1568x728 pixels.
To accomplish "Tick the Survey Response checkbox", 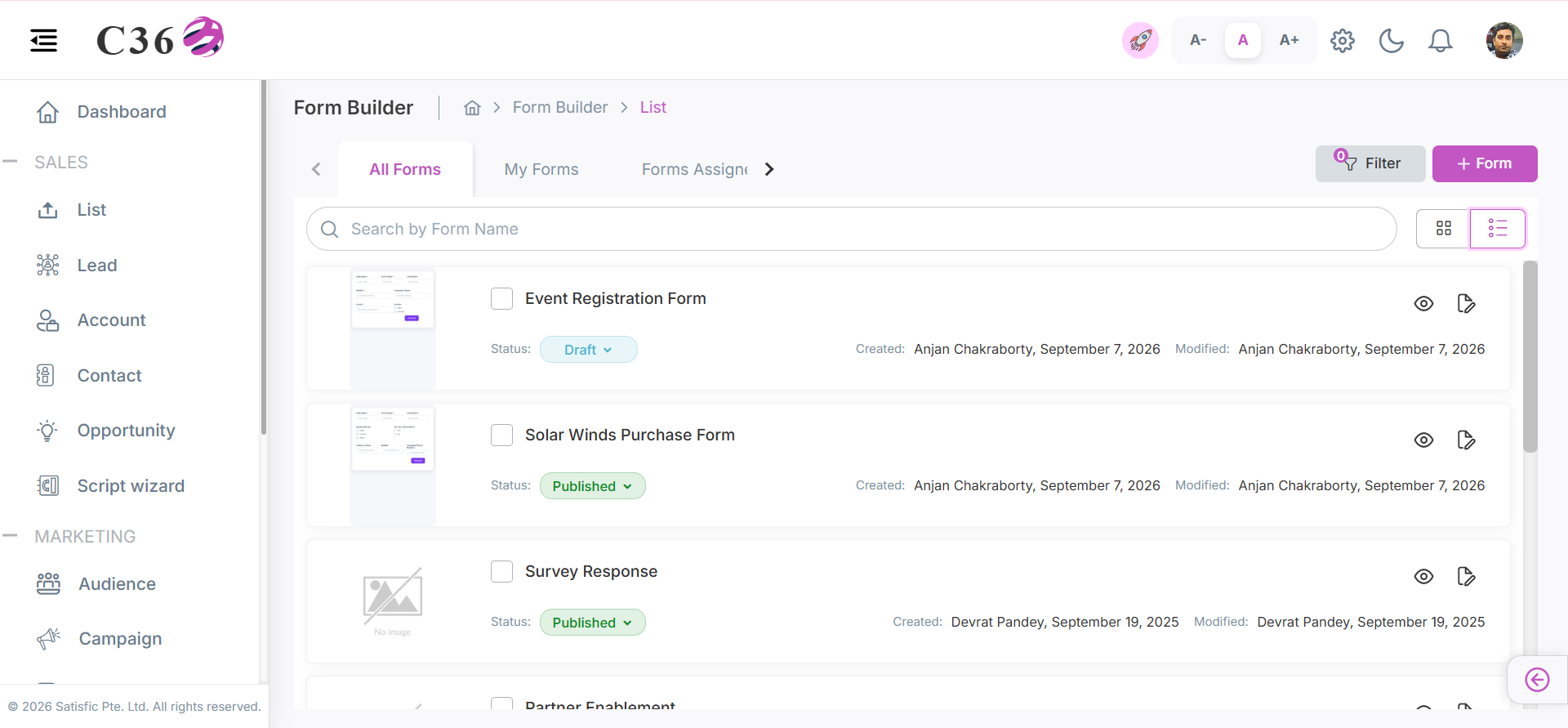I will [x=502, y=572].
